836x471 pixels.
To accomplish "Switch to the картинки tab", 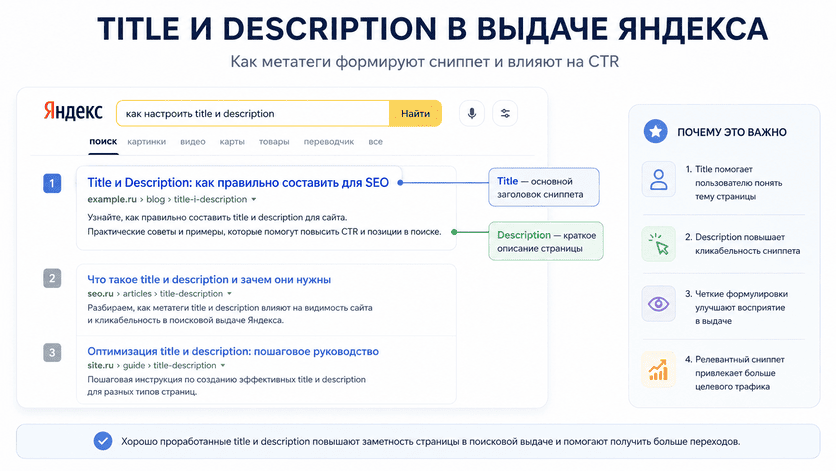I will tap(147, 141).
